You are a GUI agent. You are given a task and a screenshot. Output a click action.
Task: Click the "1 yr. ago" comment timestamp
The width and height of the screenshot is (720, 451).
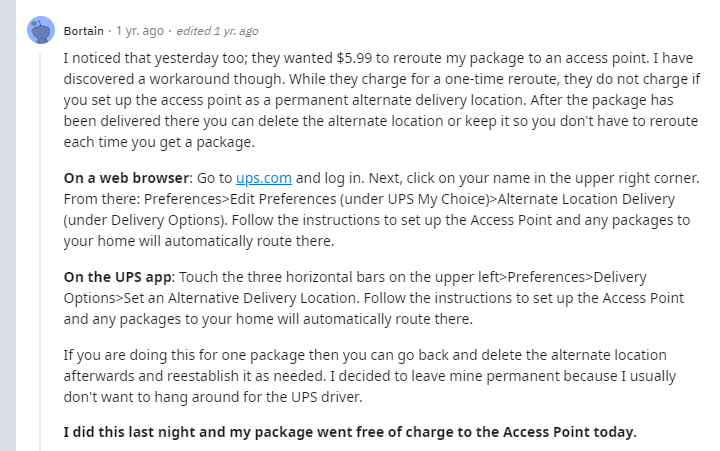(142, 31)
